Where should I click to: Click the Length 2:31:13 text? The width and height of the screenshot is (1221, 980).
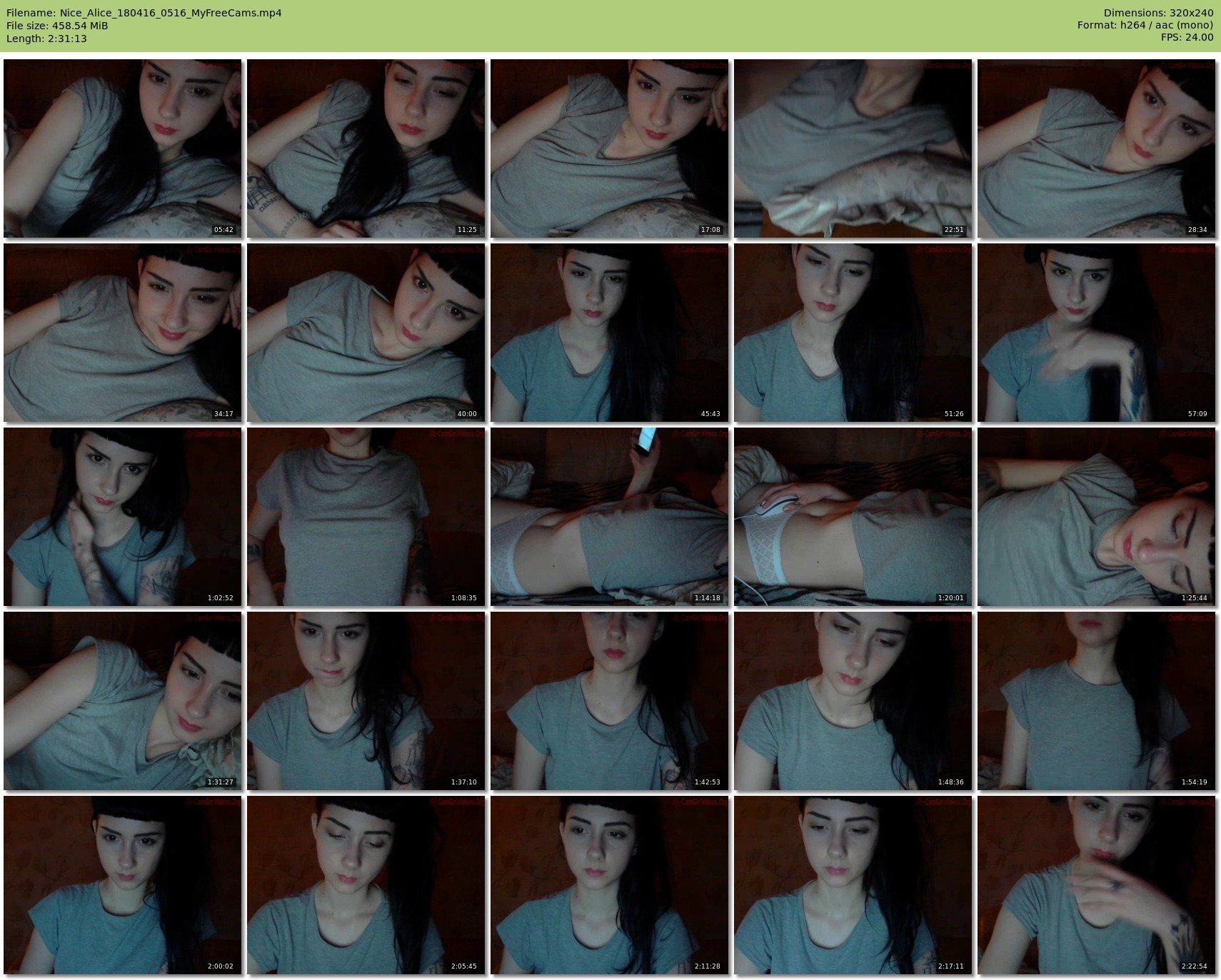click(x=46, y=39)
